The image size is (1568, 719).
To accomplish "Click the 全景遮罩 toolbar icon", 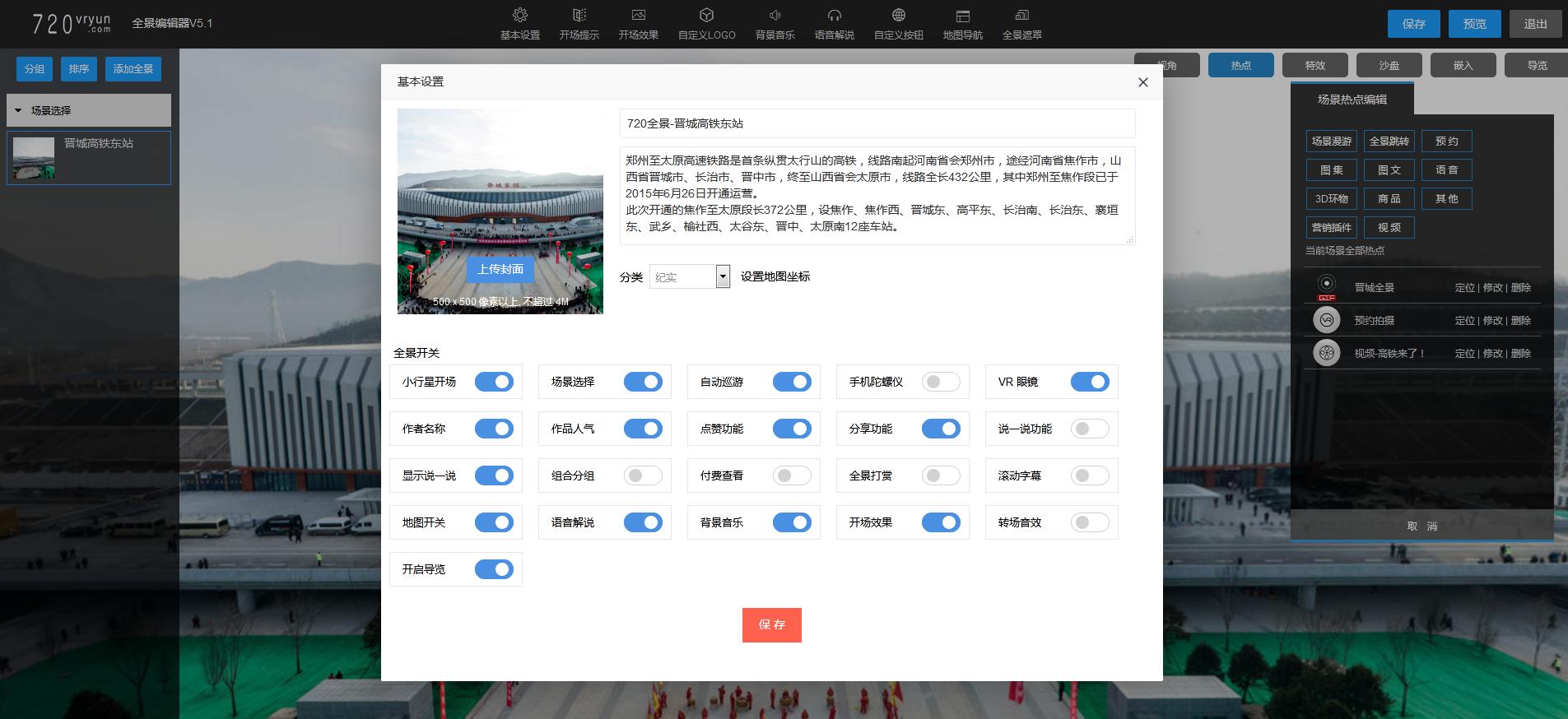I will (x=1021, y=16).
